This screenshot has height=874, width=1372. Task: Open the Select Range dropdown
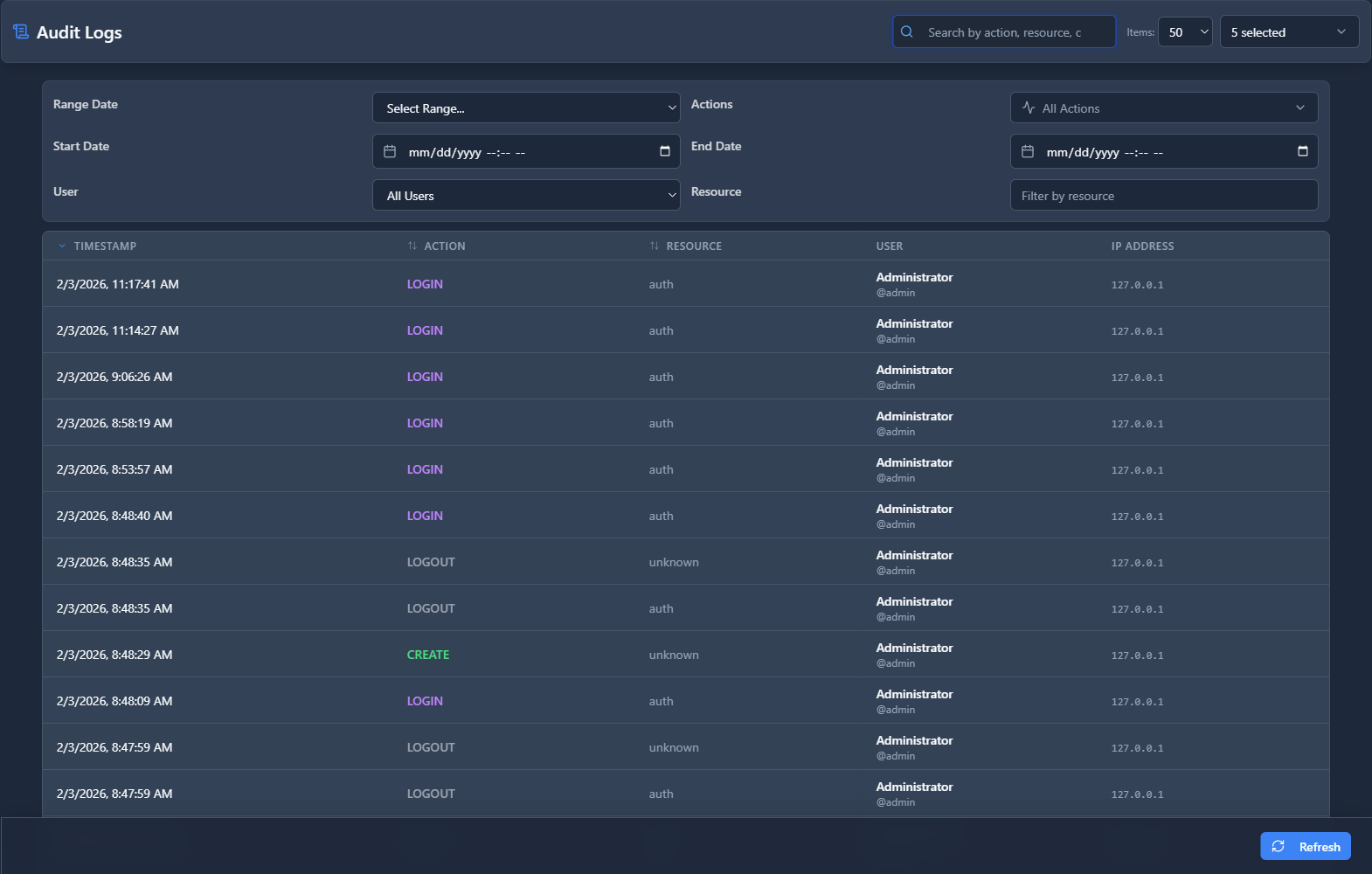point(526,108)
